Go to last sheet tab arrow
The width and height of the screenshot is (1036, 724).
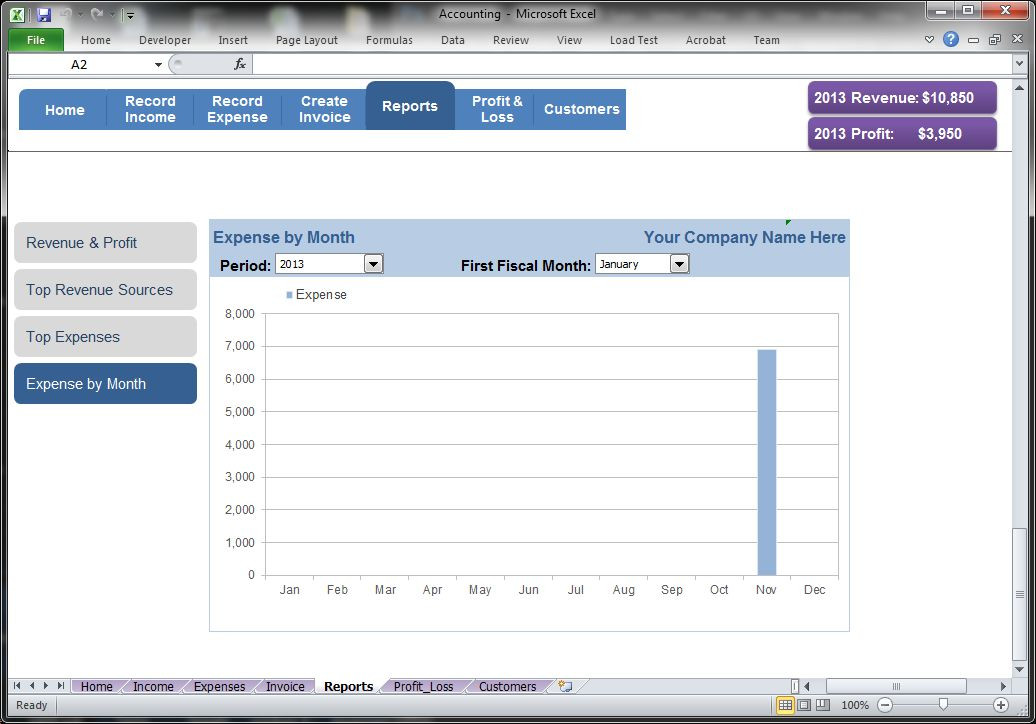point(60,686)
